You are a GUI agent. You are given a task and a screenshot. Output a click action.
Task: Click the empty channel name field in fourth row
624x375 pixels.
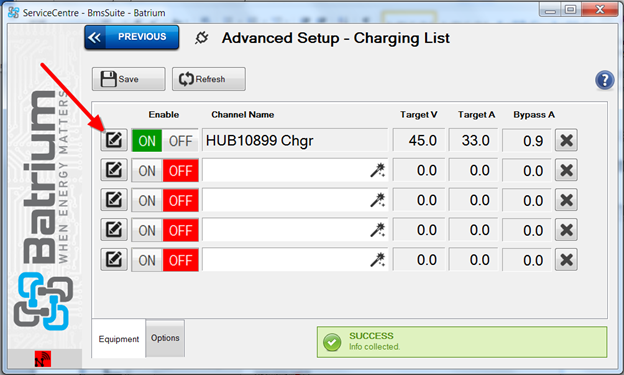point(295,230)
